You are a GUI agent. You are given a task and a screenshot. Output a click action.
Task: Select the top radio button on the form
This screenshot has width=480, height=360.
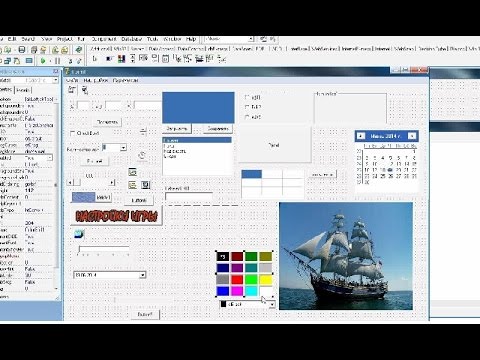coord(247,97)
